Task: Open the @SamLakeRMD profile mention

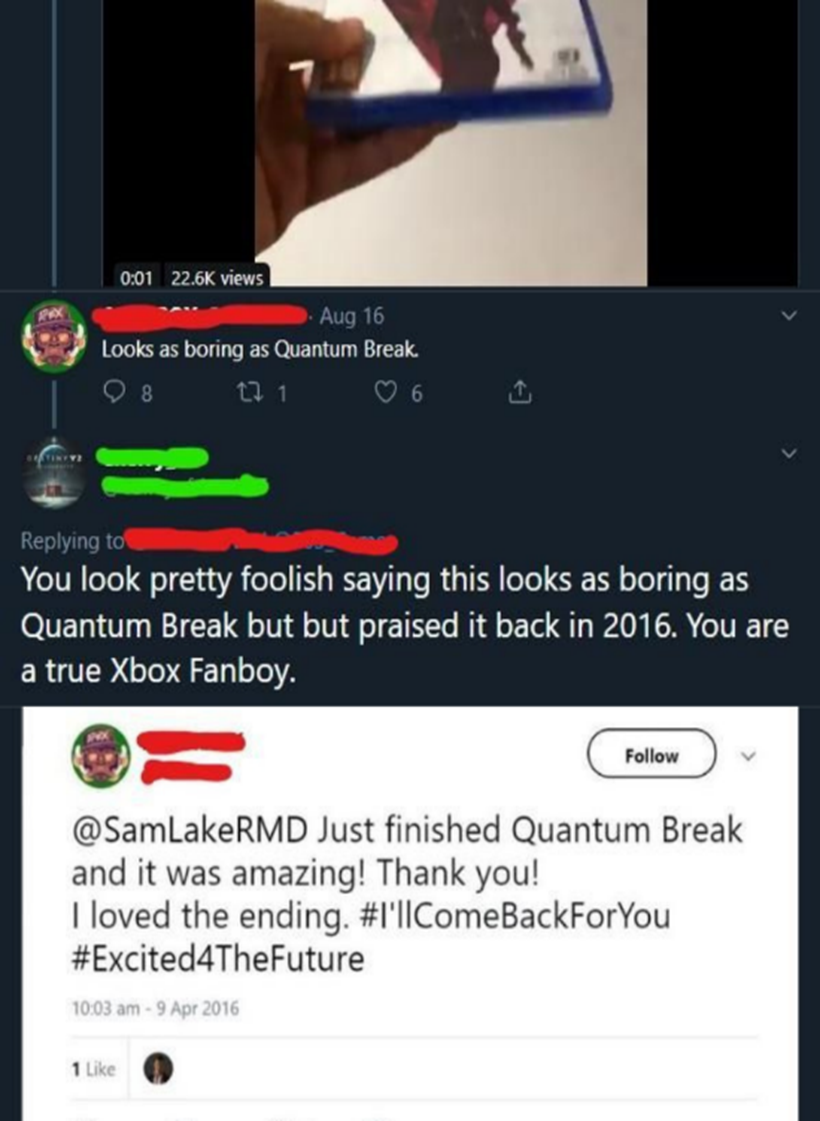Action: point(189,830)
